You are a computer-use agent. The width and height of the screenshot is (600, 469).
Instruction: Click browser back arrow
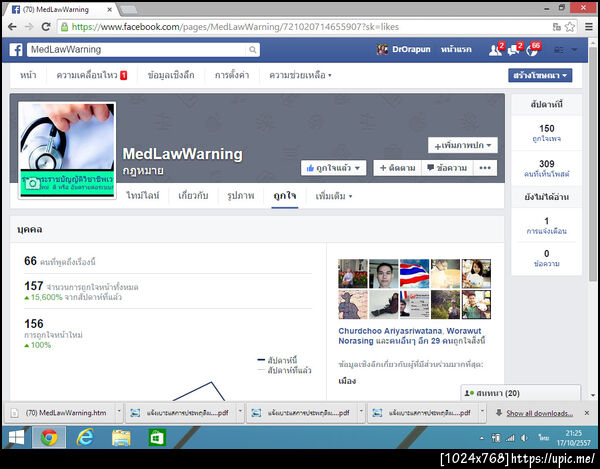[12, 27]
